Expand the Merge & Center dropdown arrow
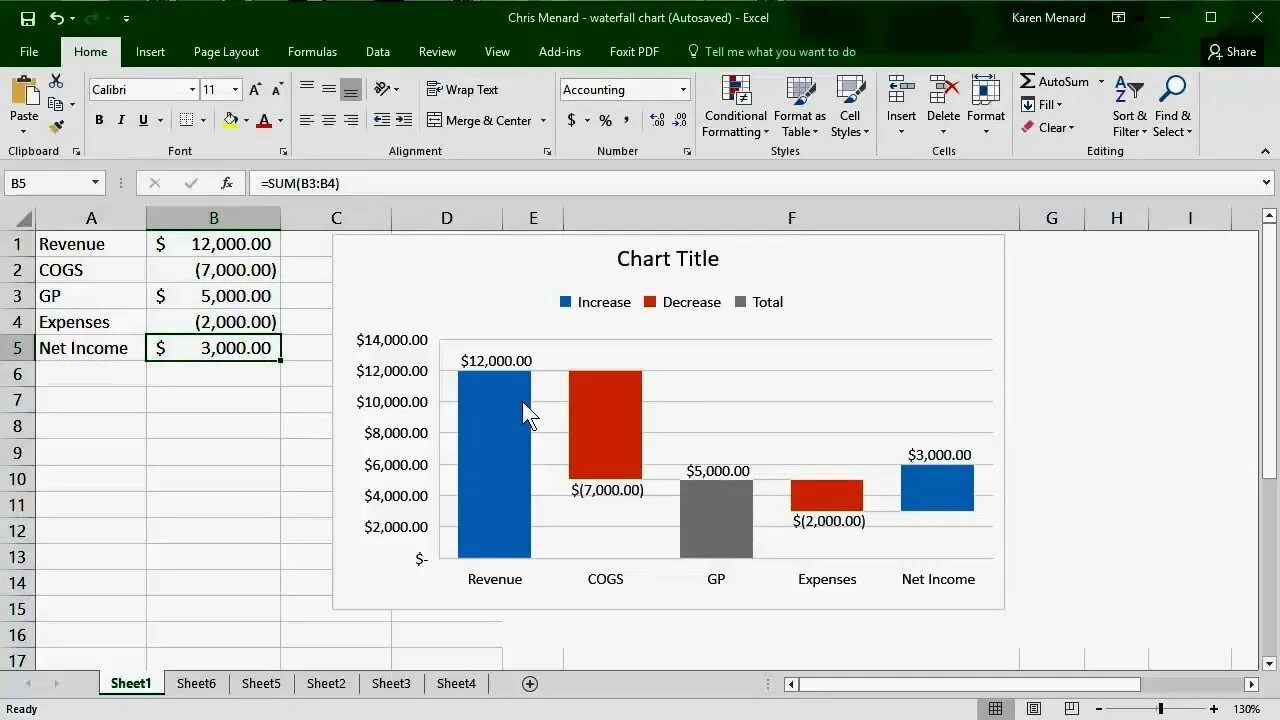 [x=543, y=120]
